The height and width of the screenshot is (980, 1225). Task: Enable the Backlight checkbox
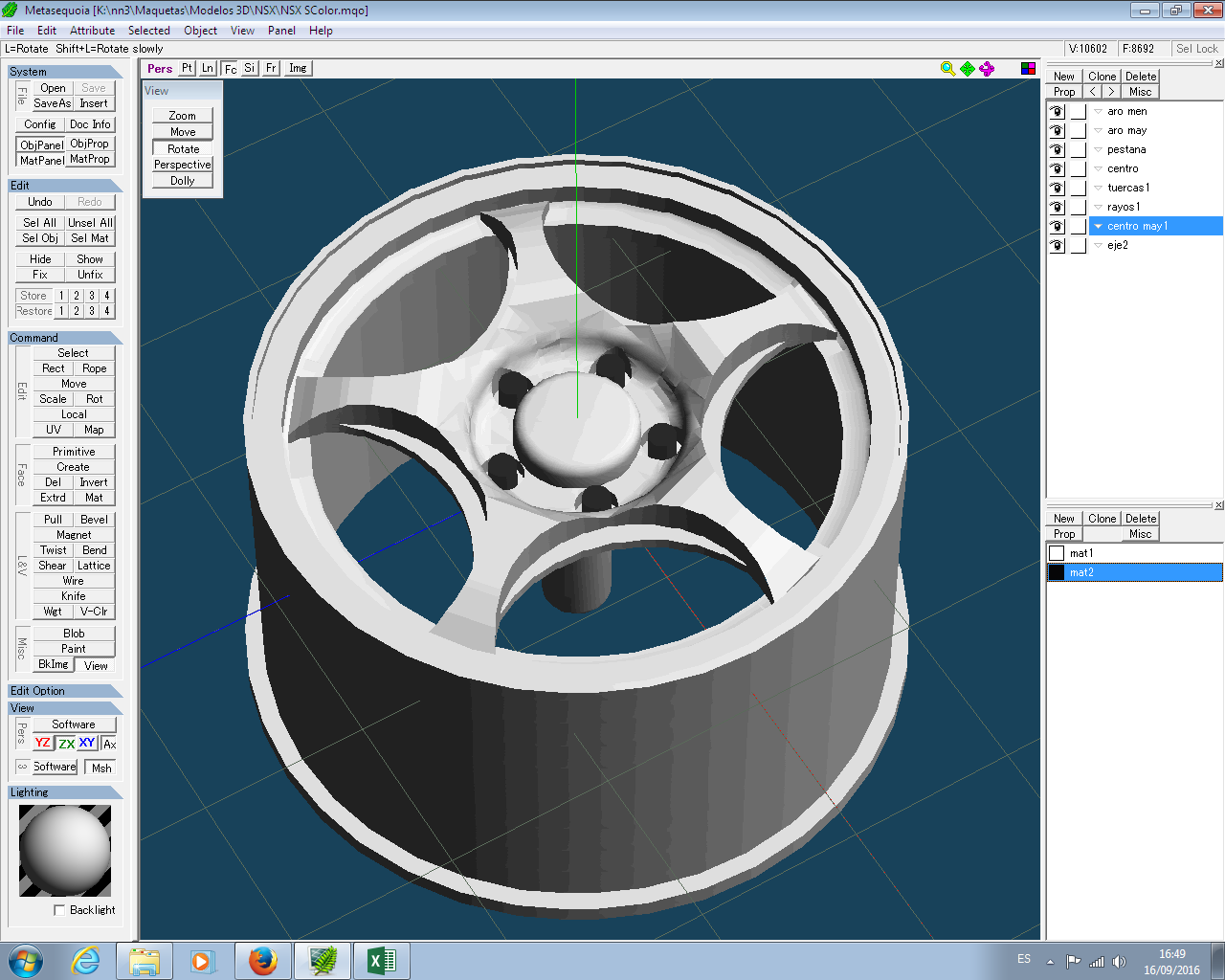(60, 910)
